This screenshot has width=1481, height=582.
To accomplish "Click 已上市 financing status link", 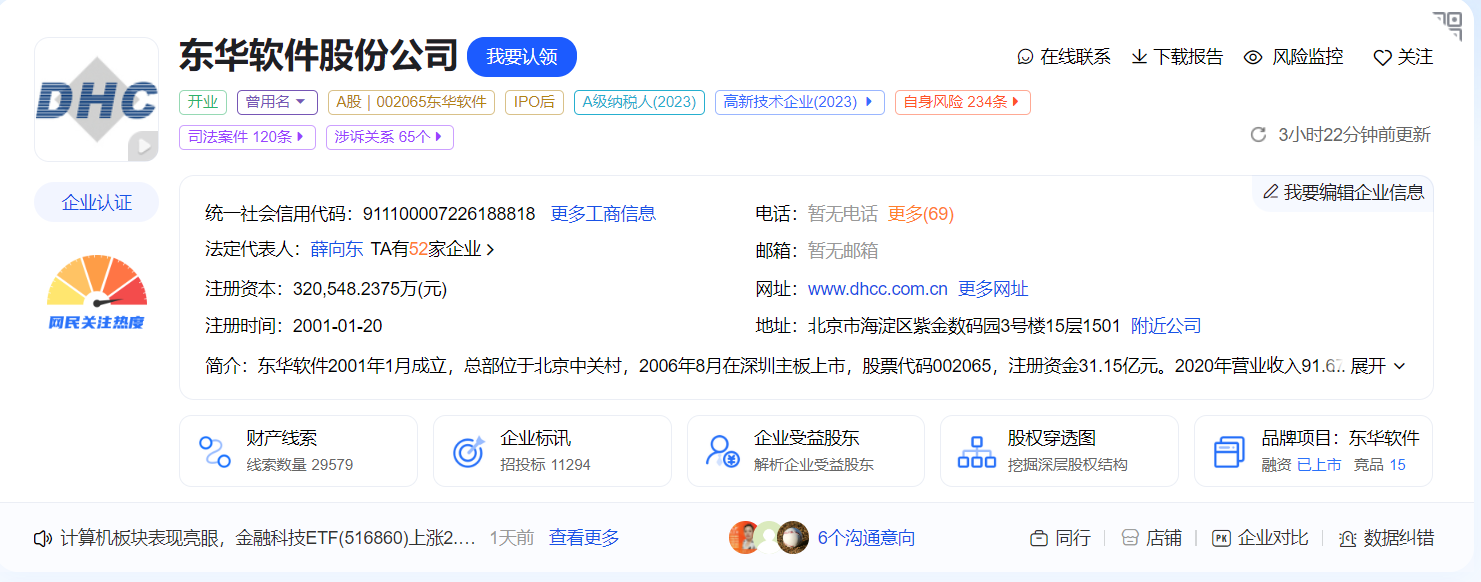I will pyautogui.click(x=1319, y=465).
